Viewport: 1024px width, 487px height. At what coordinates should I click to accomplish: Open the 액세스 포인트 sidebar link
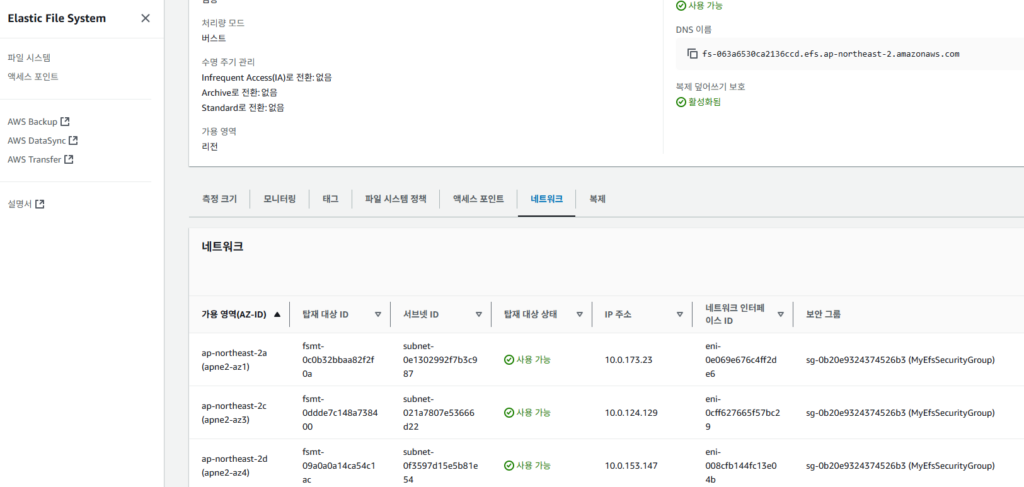pos(33,76)
